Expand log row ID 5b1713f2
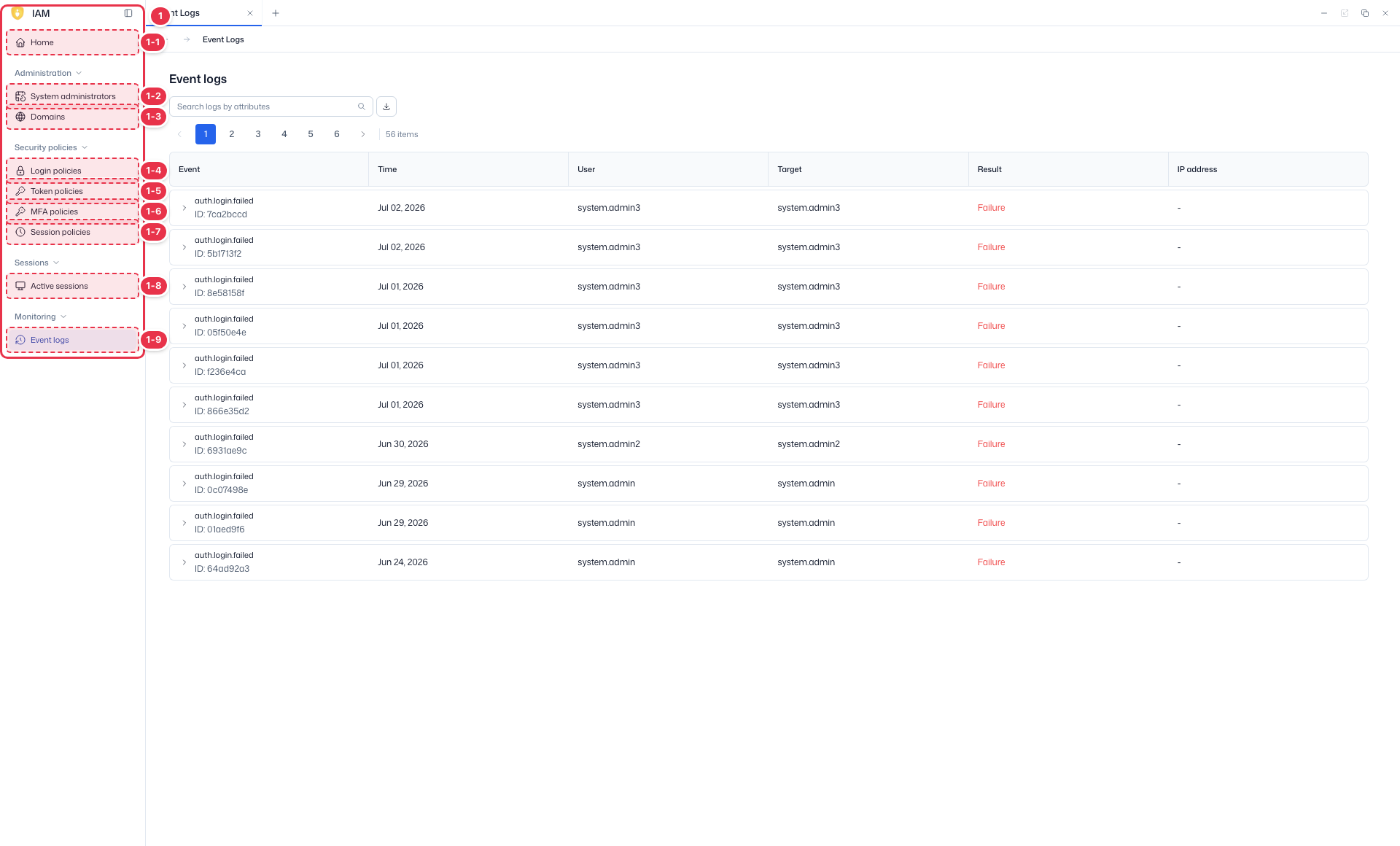1400x846 pixels. [x=184, y=247]
